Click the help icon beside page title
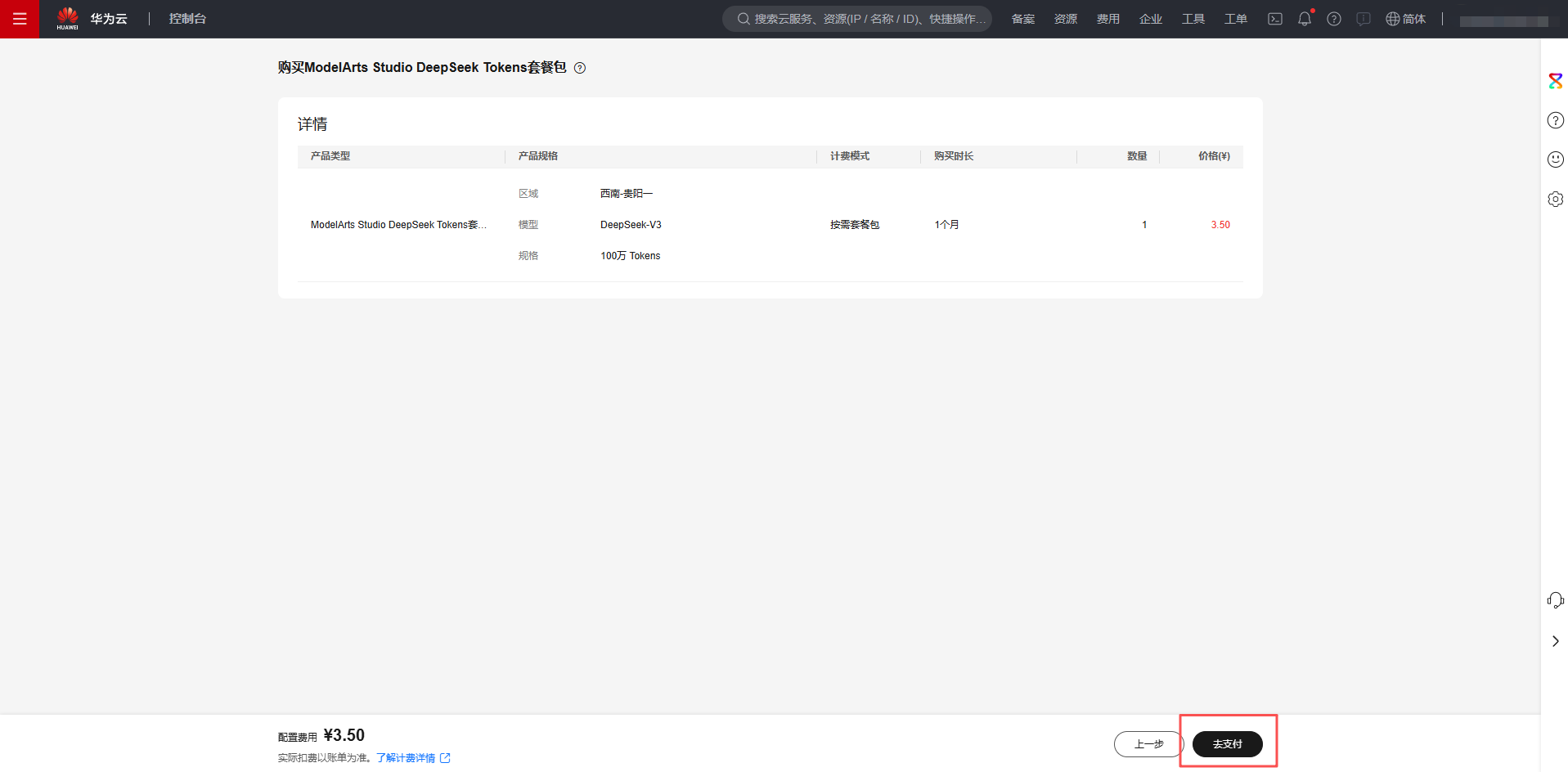Screen dimensions: 1568x772 (579, 68)
